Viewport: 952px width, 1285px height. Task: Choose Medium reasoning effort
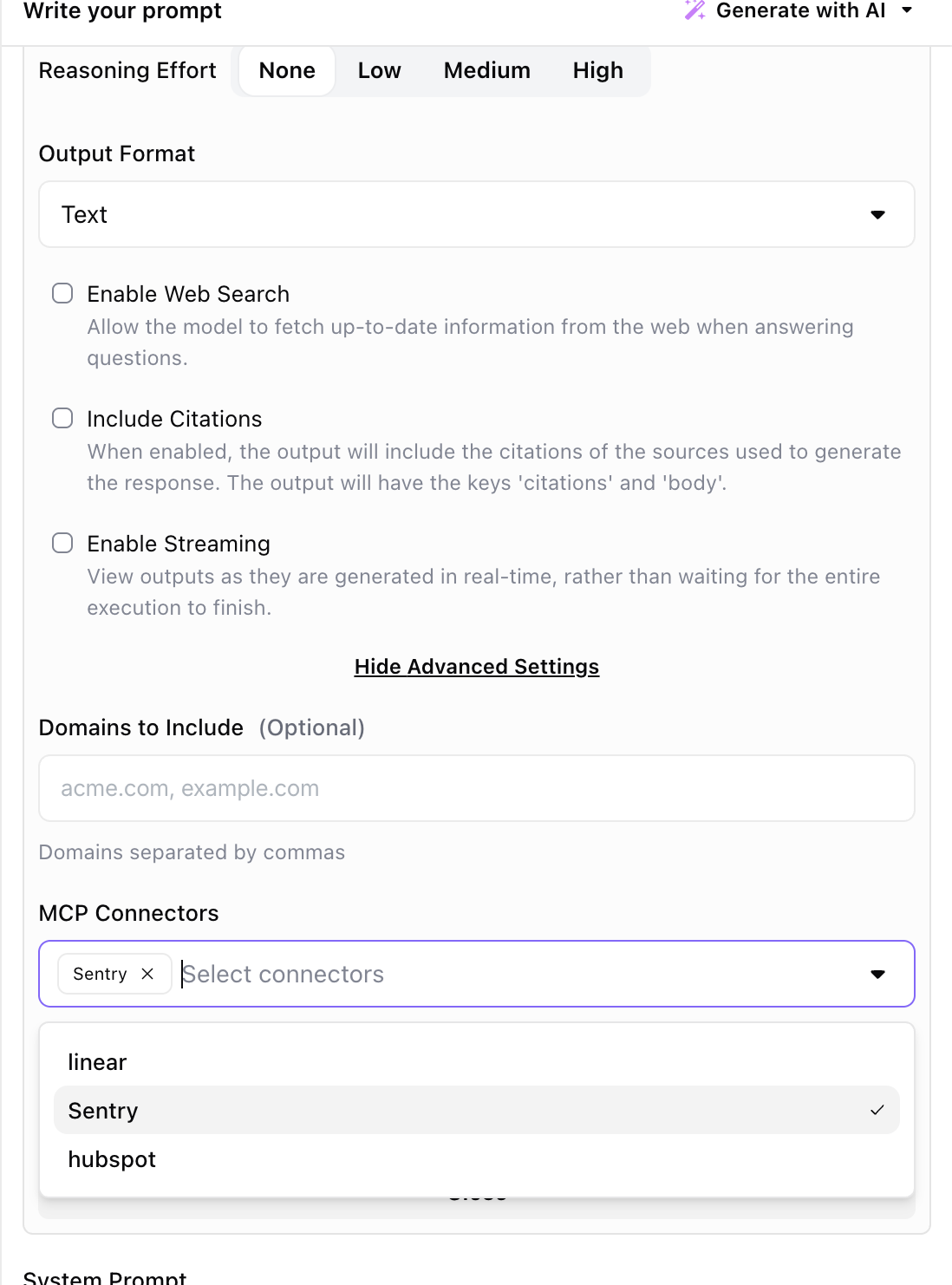point(486,70)
